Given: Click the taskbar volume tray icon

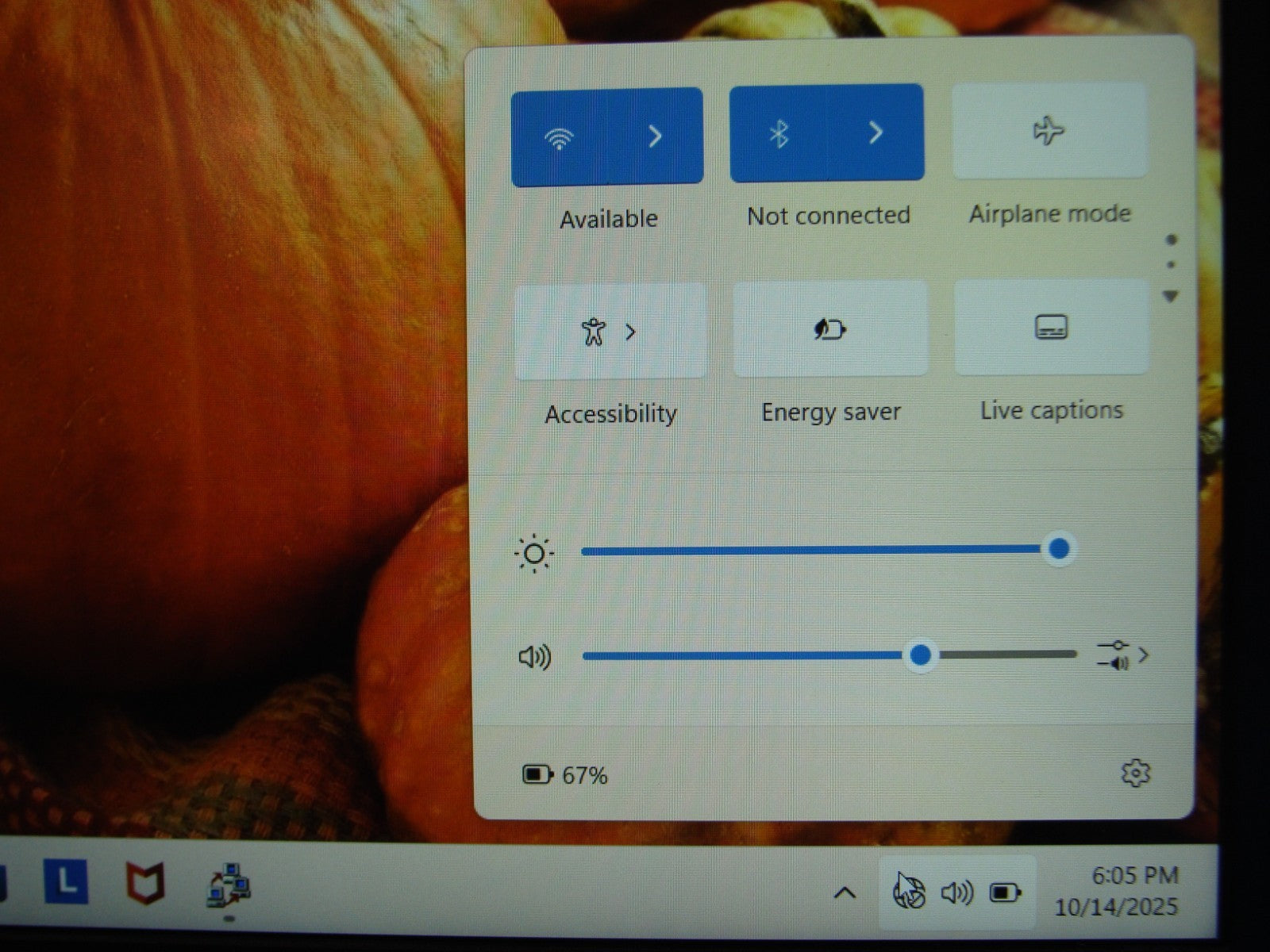Looking at the screenshot, I should (x=956, y=893).
